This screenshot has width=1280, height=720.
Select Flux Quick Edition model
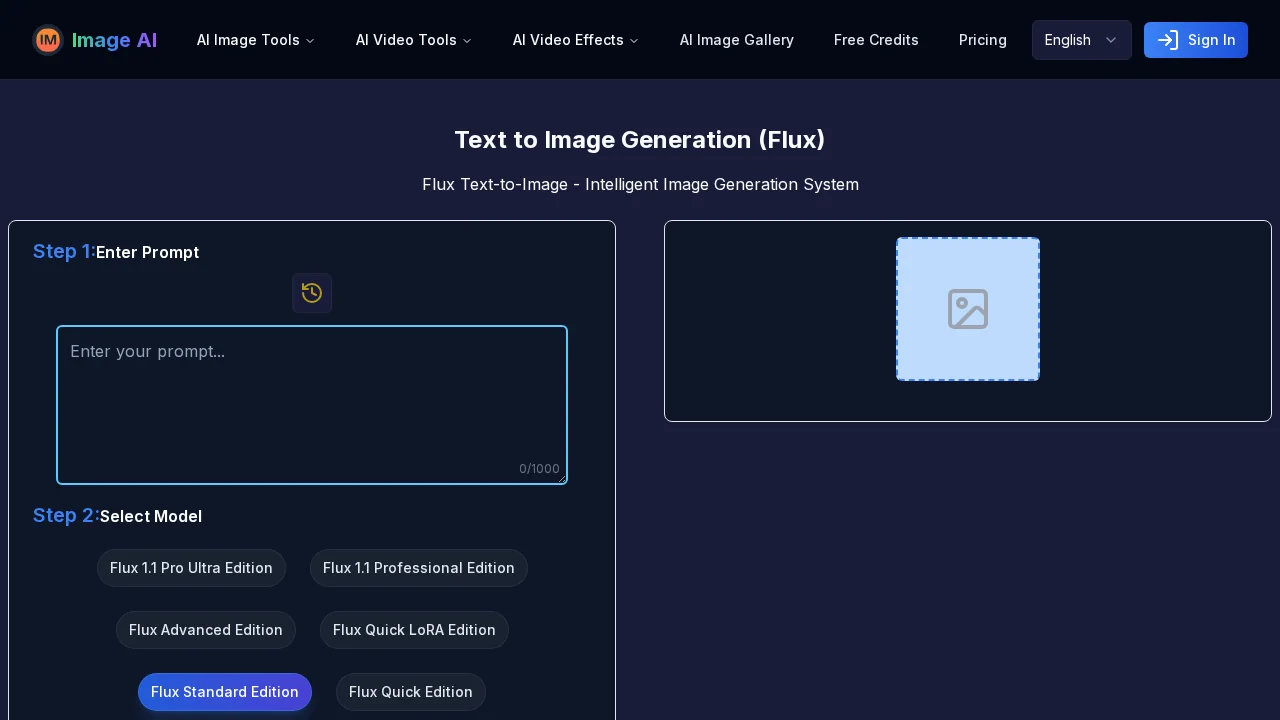410,692
